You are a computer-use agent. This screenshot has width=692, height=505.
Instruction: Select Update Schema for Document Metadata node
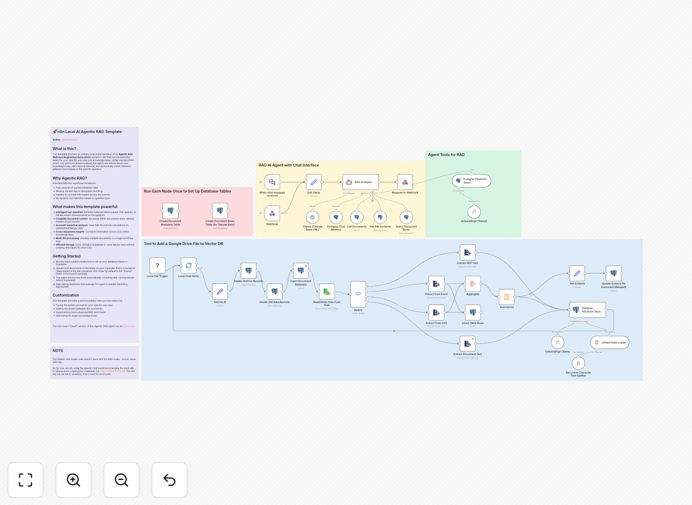click(613, 273)
